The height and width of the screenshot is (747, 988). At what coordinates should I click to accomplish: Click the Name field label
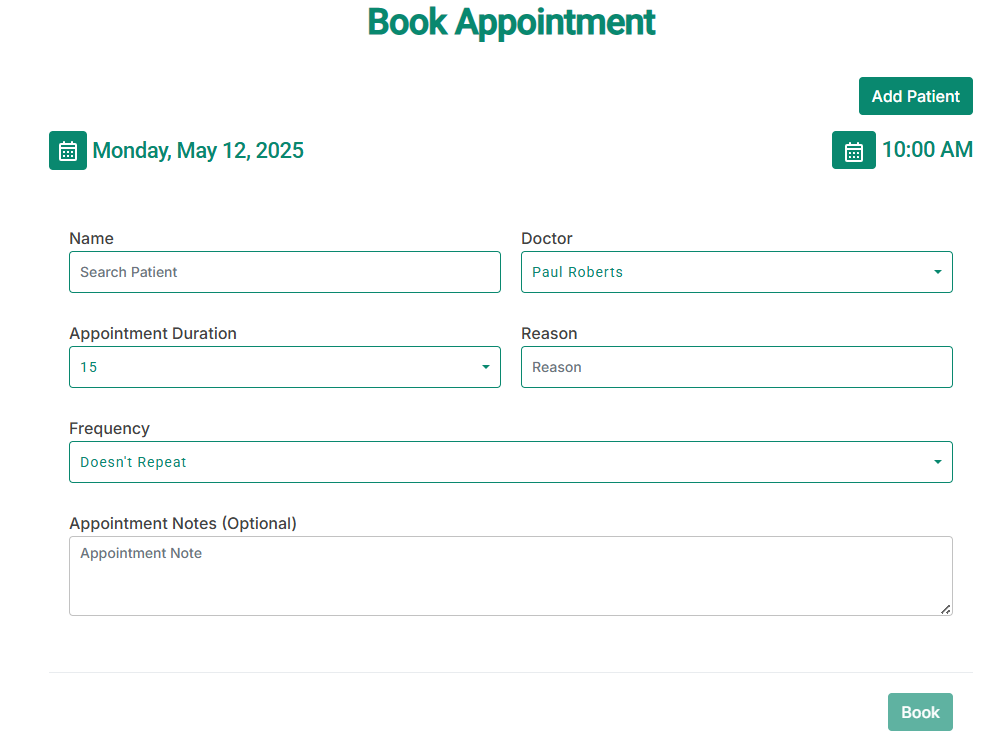[91, 239]
